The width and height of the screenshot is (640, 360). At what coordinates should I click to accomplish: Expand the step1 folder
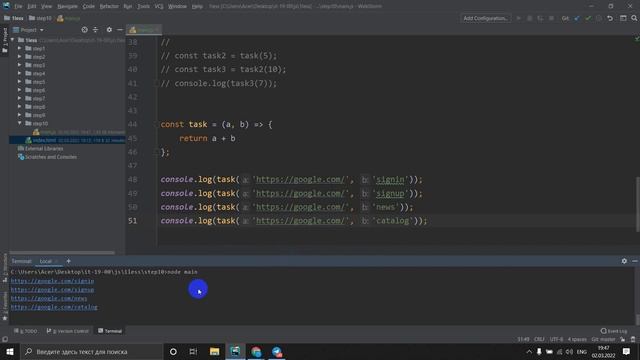(20, 48)
